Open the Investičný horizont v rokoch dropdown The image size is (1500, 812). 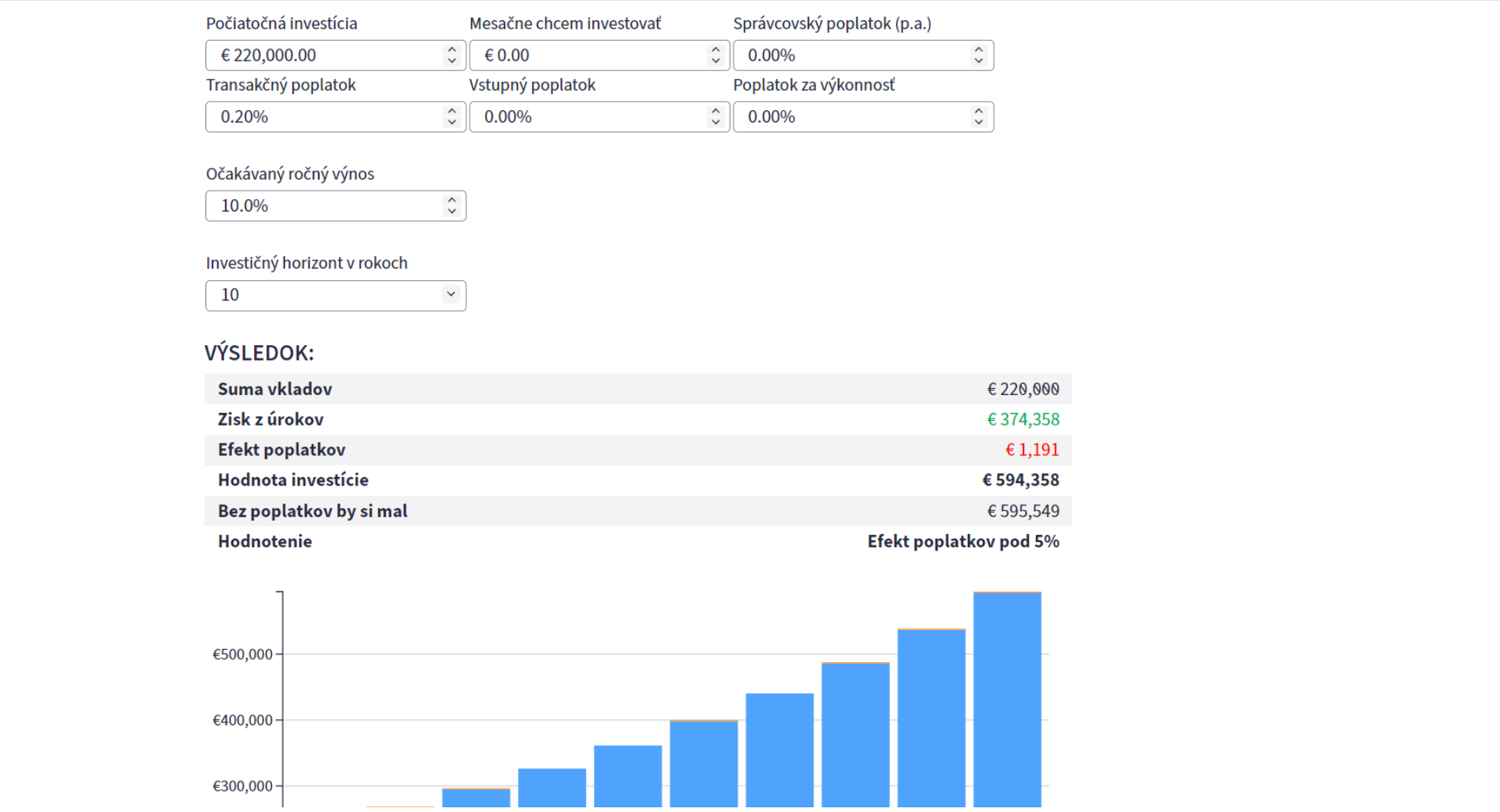tap(336, 295)
